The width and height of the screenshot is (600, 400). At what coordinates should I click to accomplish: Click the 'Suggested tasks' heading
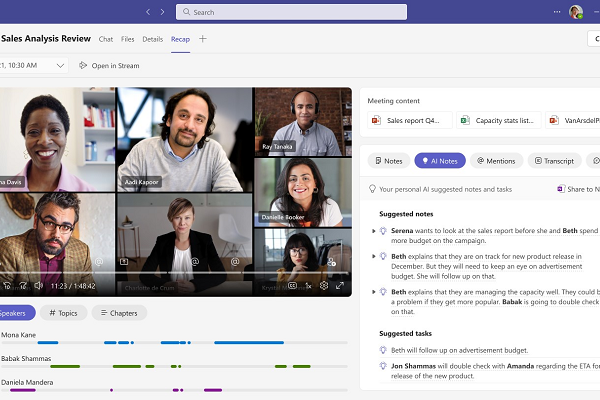pos(405,333)
